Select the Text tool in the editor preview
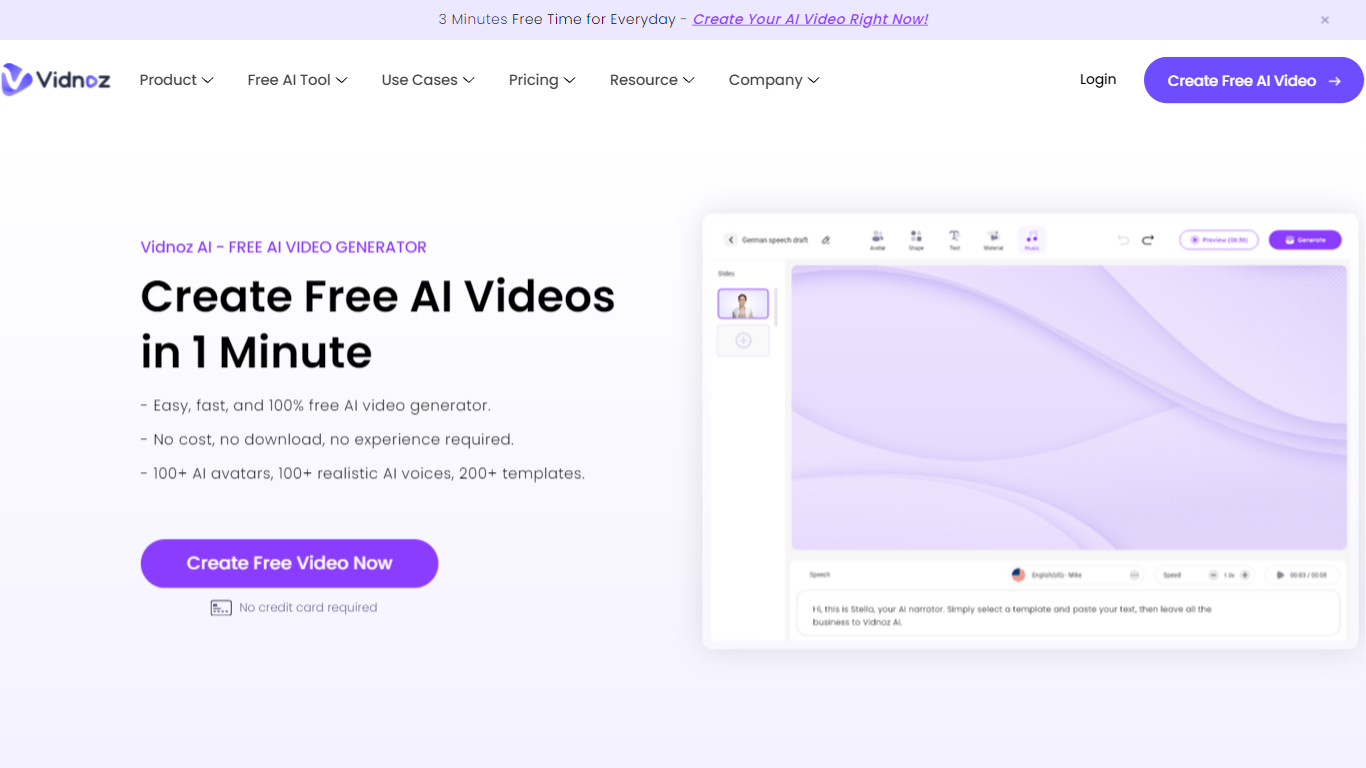This screenshot has height=768, width=1366. [954, 240]
